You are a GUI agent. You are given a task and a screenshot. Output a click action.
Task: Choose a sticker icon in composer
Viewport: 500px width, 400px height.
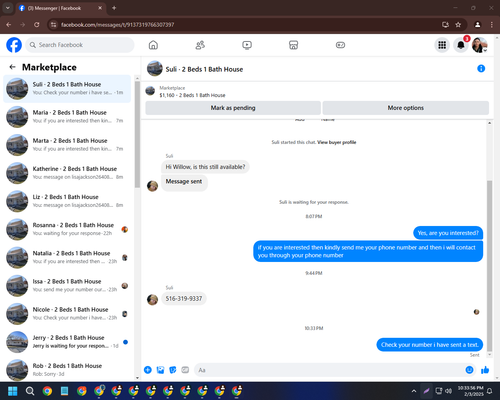pyautogui.click(x=173, y=370)
